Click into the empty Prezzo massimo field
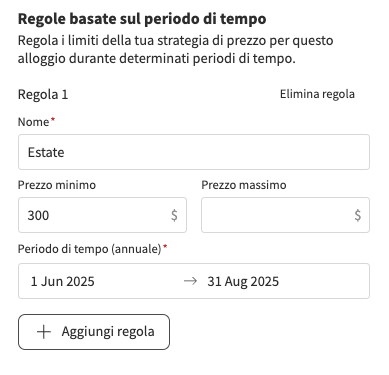389x375 pixels. pyautogui.click(x=285, y=215)
